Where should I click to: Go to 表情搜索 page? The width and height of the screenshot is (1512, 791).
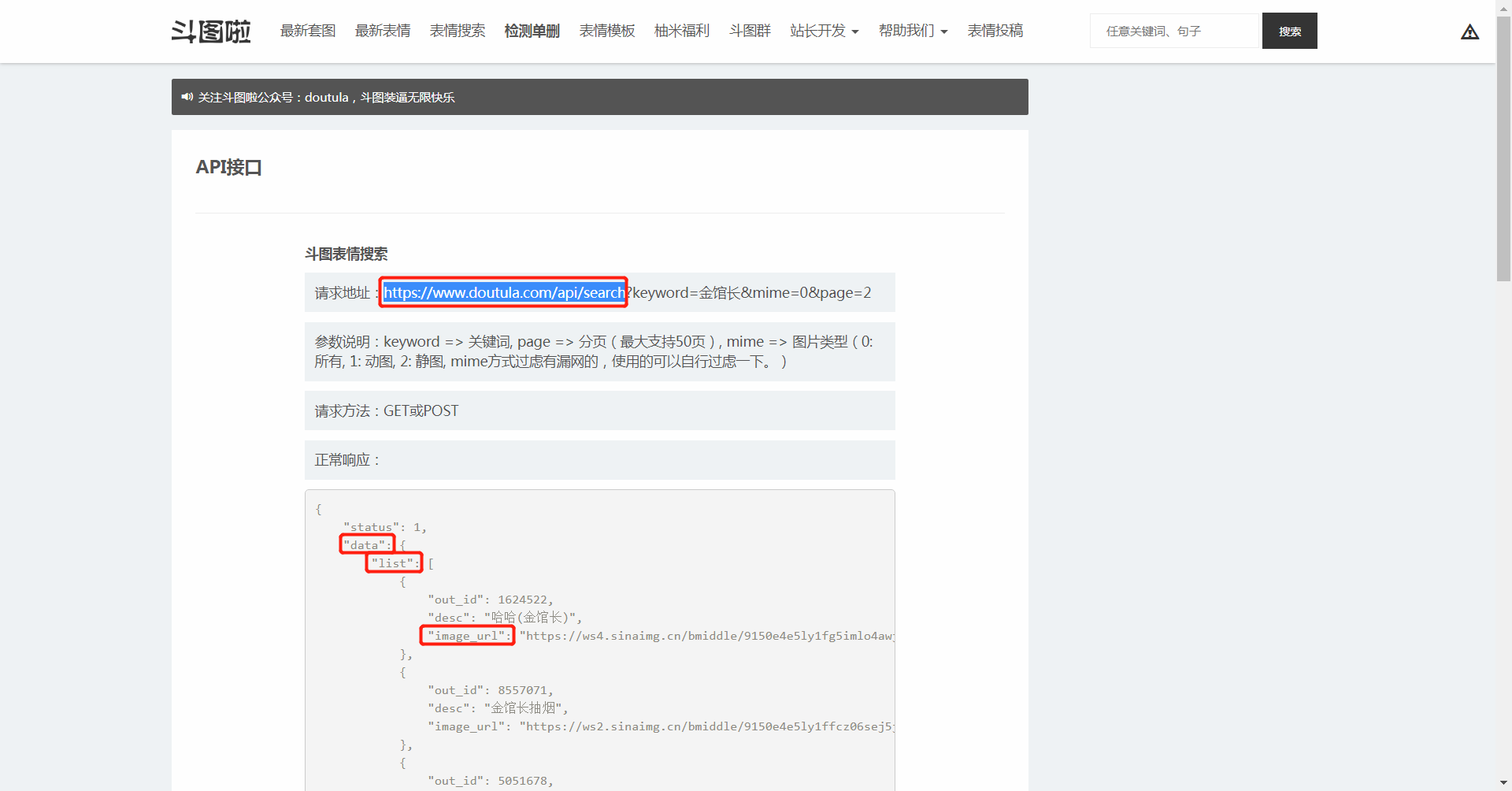coord(458,31)
